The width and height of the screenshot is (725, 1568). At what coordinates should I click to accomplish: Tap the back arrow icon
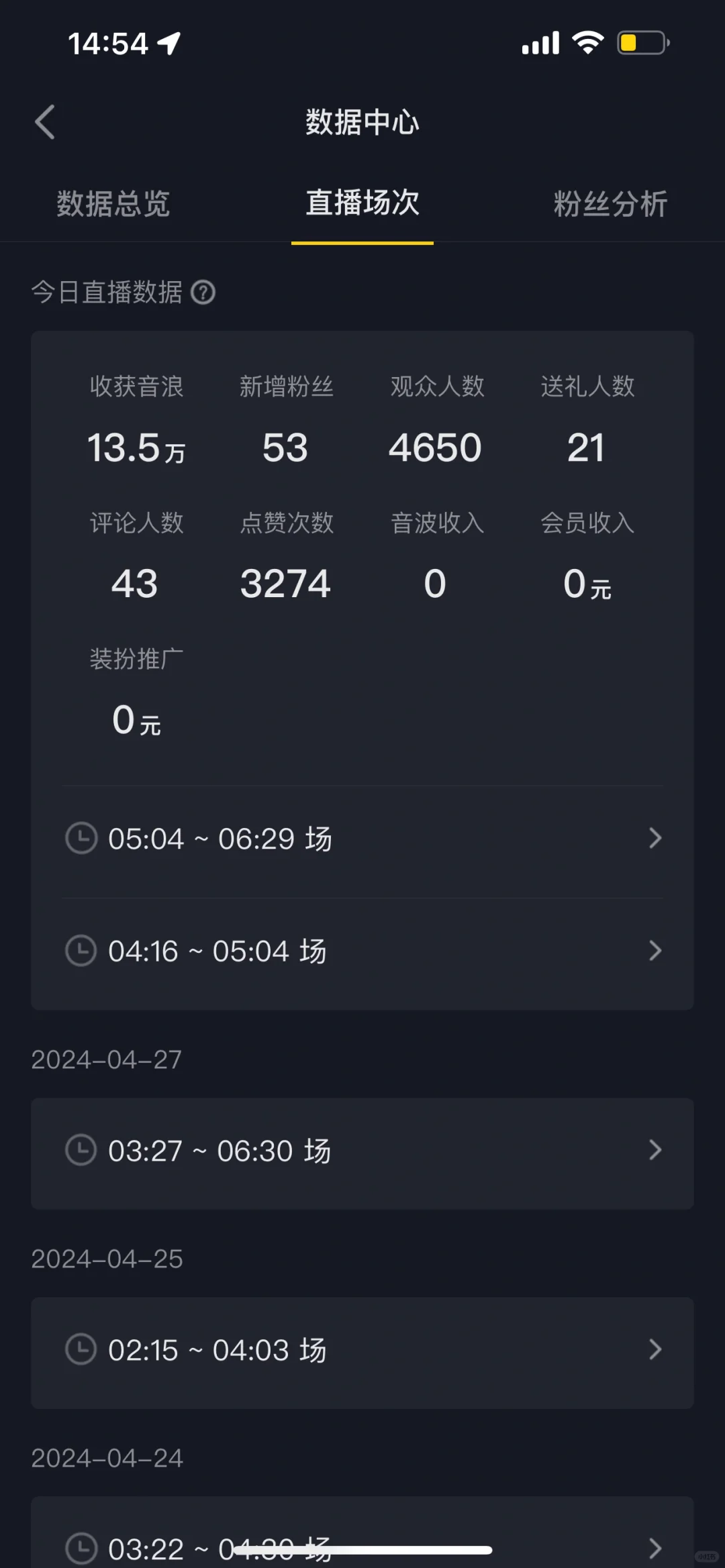click(x=45, y=122)
